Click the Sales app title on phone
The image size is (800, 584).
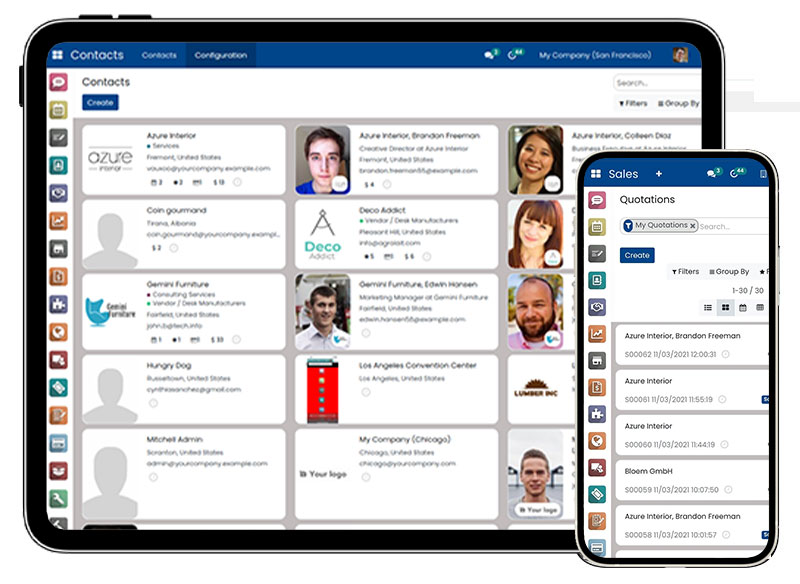click(623, 174)
